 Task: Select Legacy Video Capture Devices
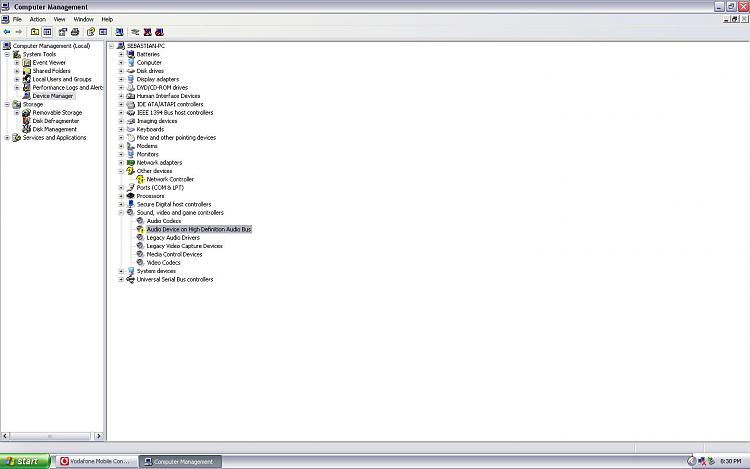click(184, 246)
